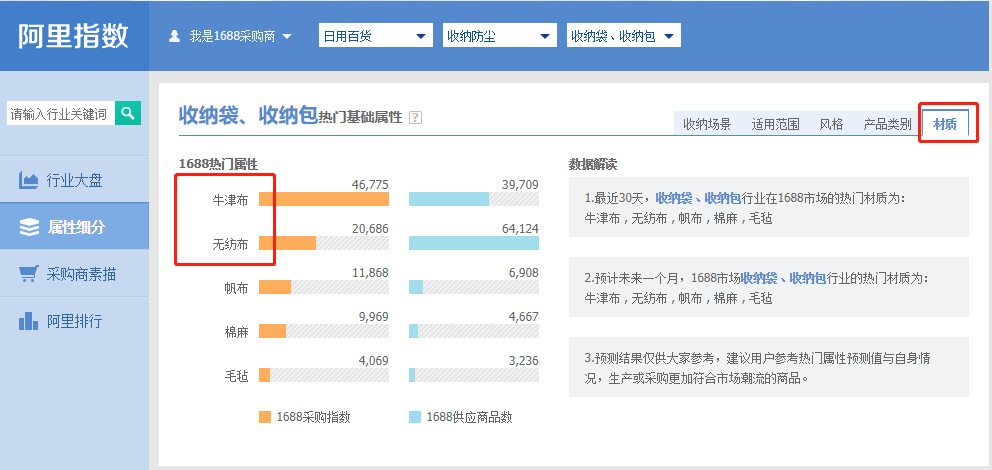Viewport: 992px width, 470px height.
Task: Click the 阿里排行 bar chart icon
Action: 28,321
